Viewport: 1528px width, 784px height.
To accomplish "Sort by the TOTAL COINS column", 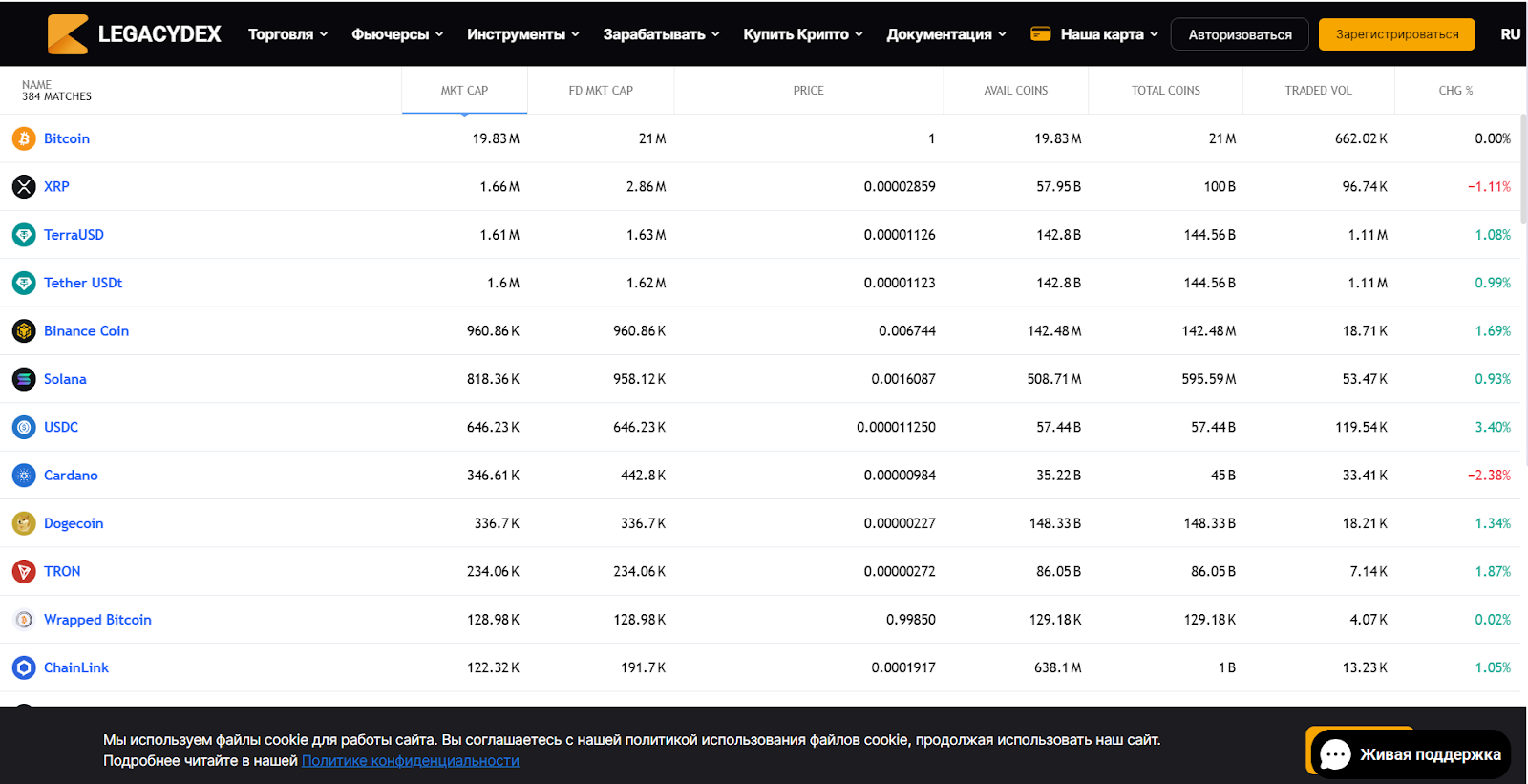I will click(1165, 91).
